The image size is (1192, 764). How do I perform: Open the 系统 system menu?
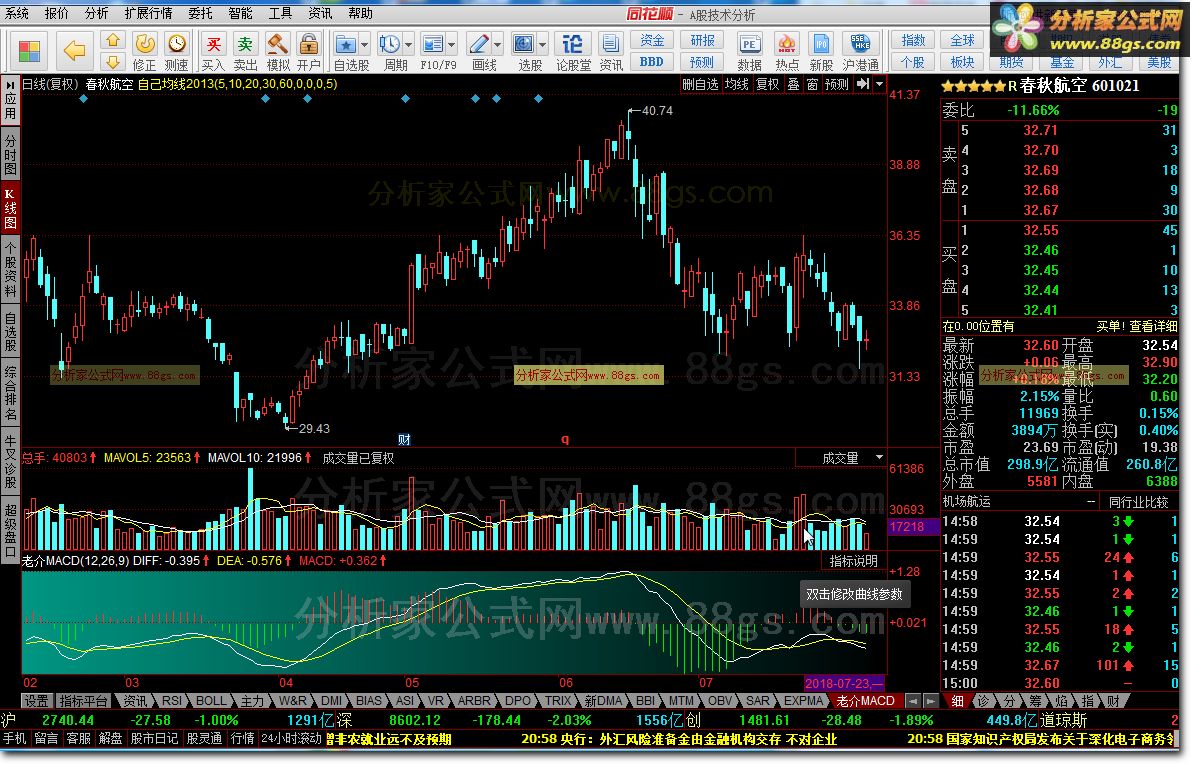tap(17, 13)
